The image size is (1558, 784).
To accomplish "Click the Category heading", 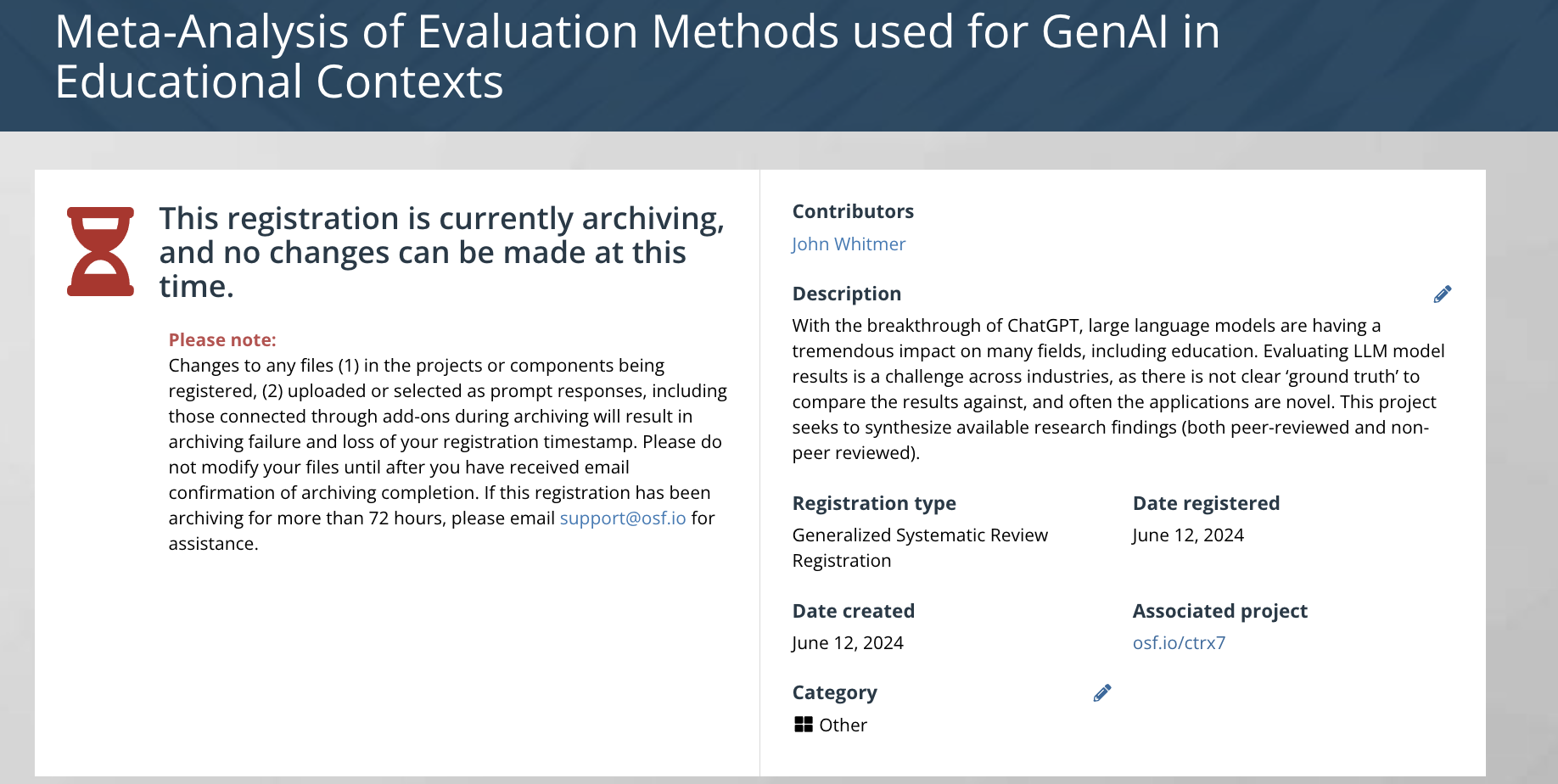I will pyautogui.click(x=834, y=693).
